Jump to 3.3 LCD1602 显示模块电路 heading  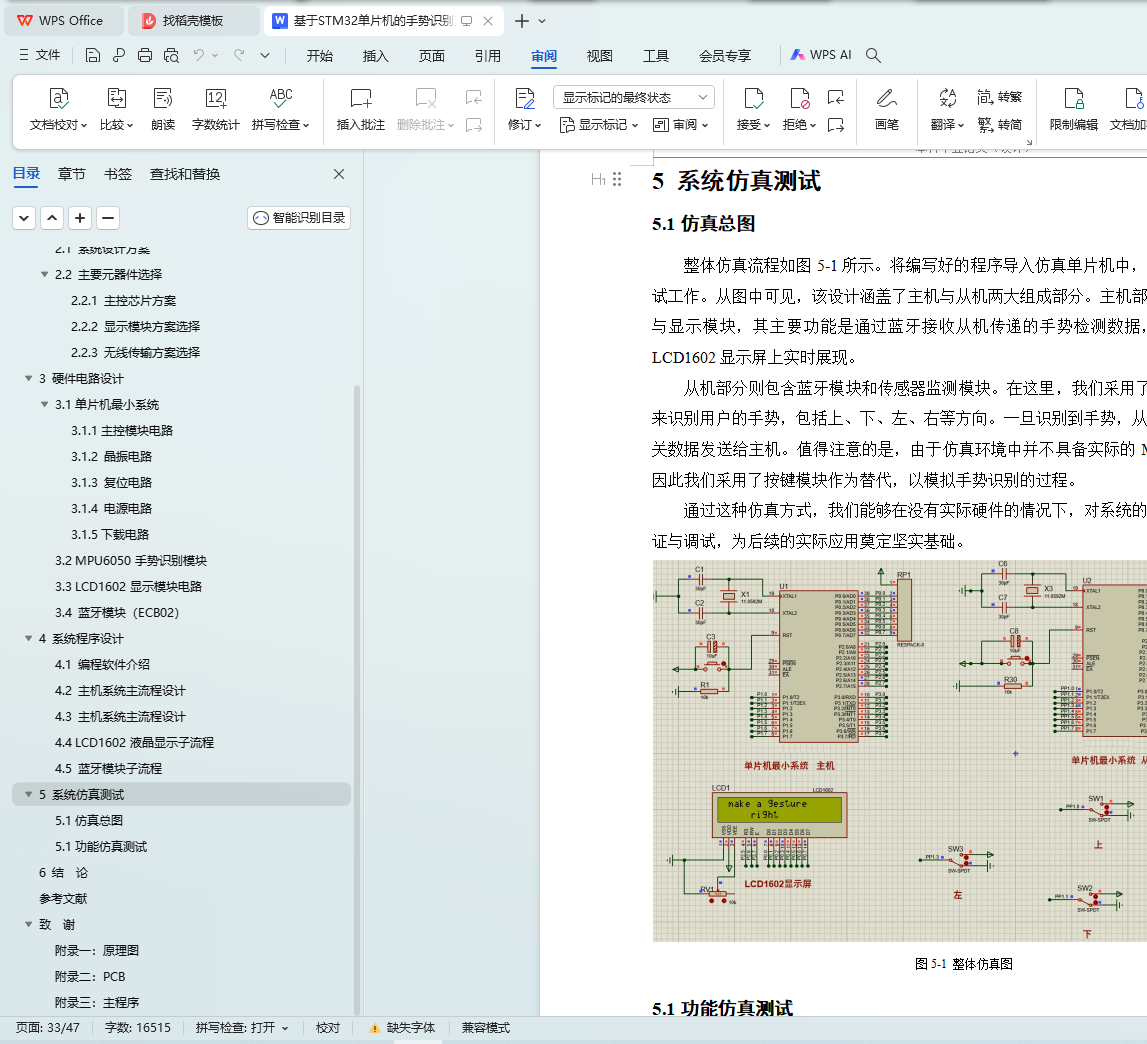(x=129, y=587)
